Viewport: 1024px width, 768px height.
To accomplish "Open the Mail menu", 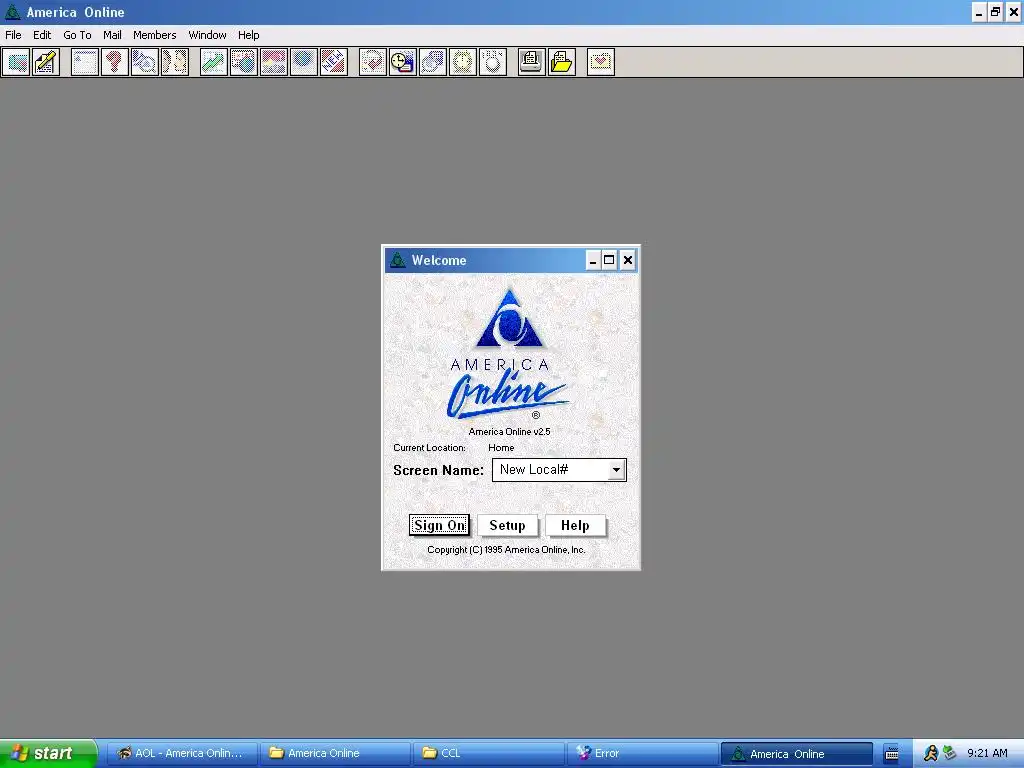I will (112, 35).
